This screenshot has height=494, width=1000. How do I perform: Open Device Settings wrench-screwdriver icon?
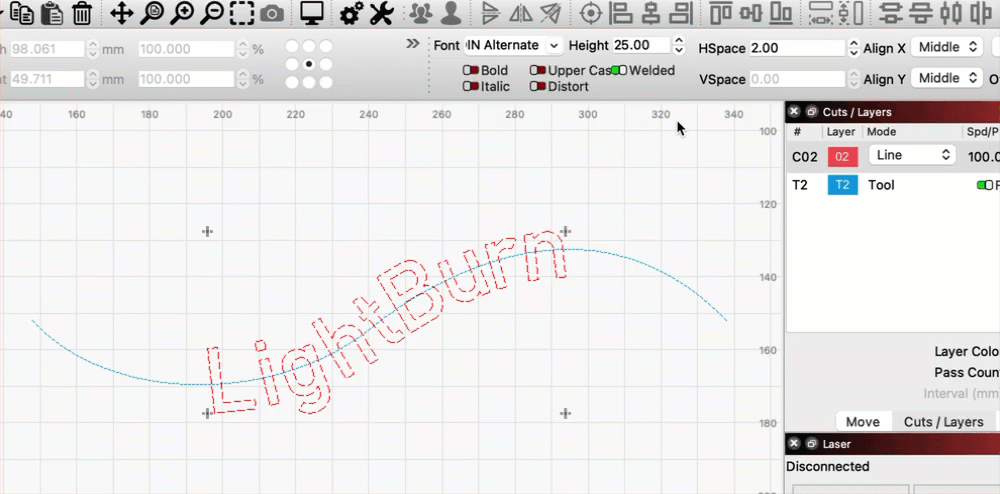[381, 14]
